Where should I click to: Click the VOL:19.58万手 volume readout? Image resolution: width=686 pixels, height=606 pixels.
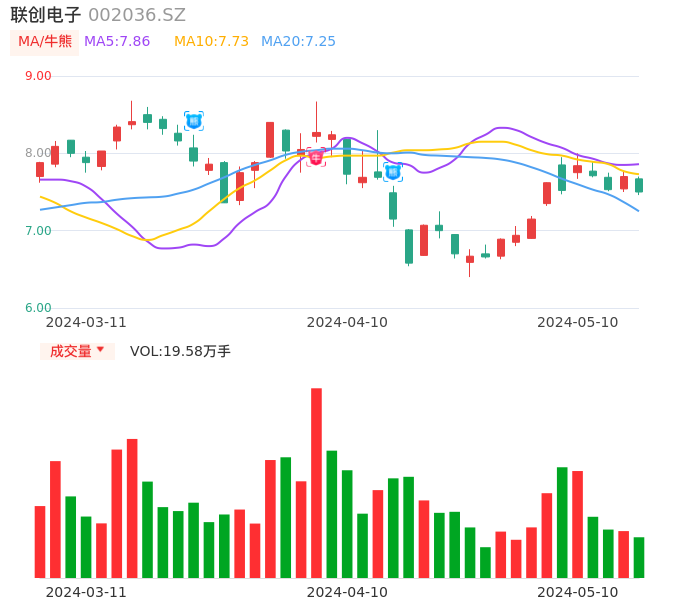(180, 351)
